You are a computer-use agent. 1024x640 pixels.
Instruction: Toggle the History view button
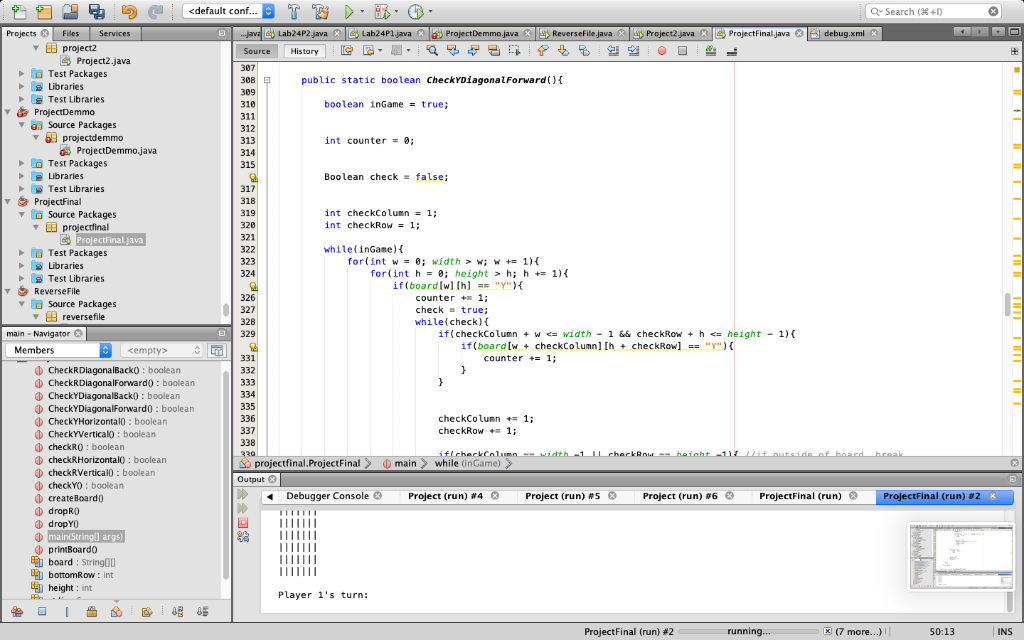click(x=304, y=51)
